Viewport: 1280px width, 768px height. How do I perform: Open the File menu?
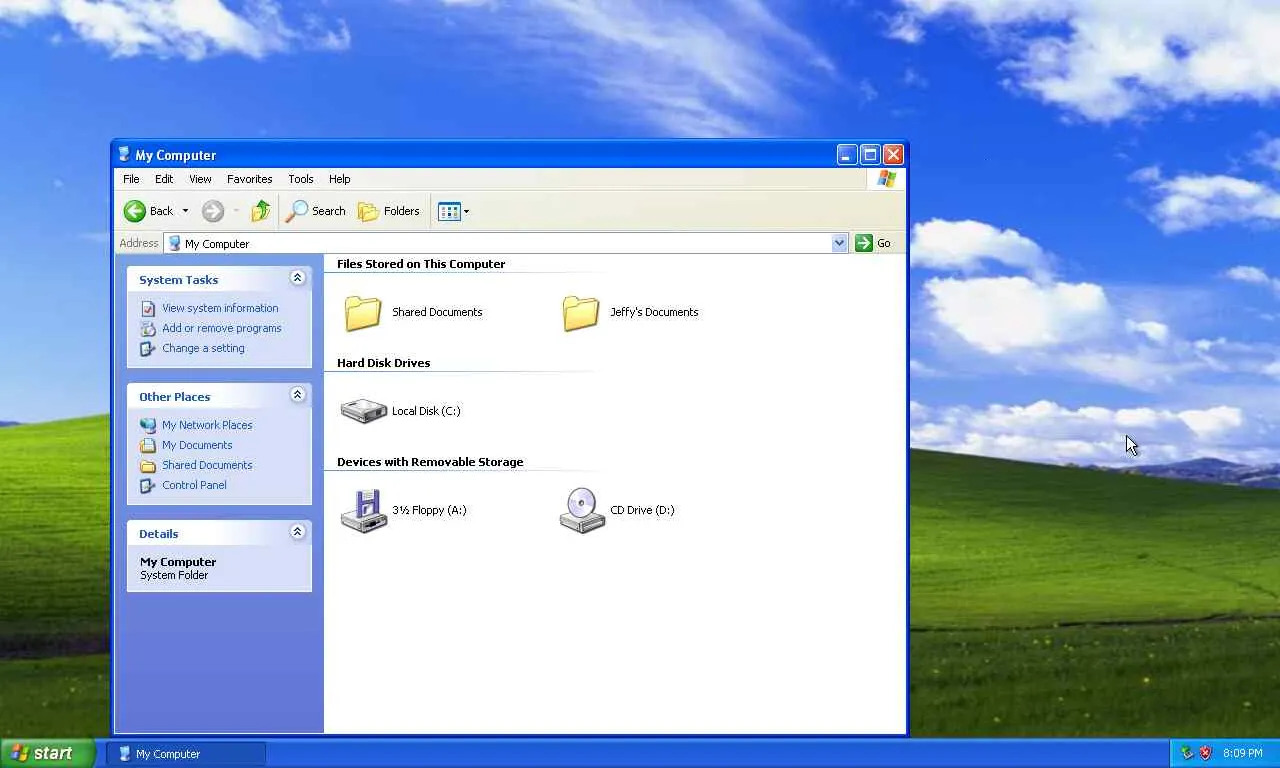[131, 179]
